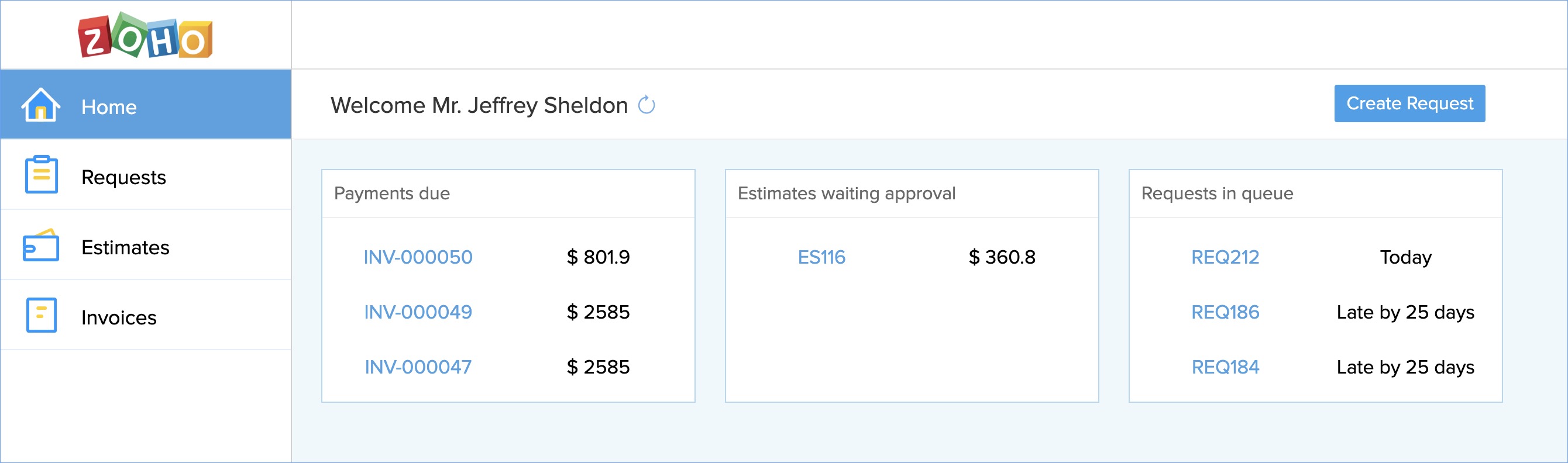The image size is (1568, 463).
Task: Open request REQ212
Action: [1225, 257]
